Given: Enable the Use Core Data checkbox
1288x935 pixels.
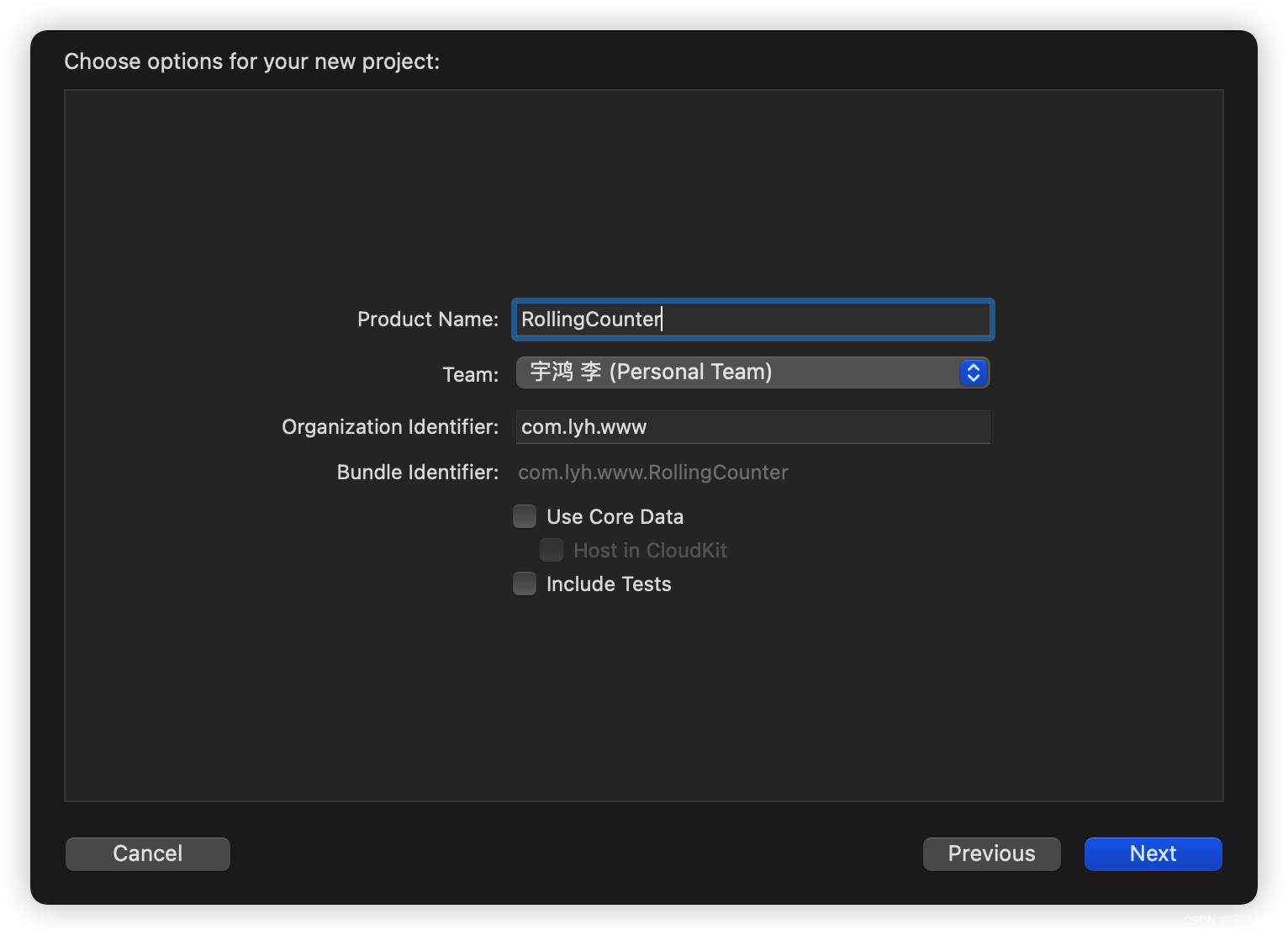Looking at the screenshot, I should tap(525, 516).
